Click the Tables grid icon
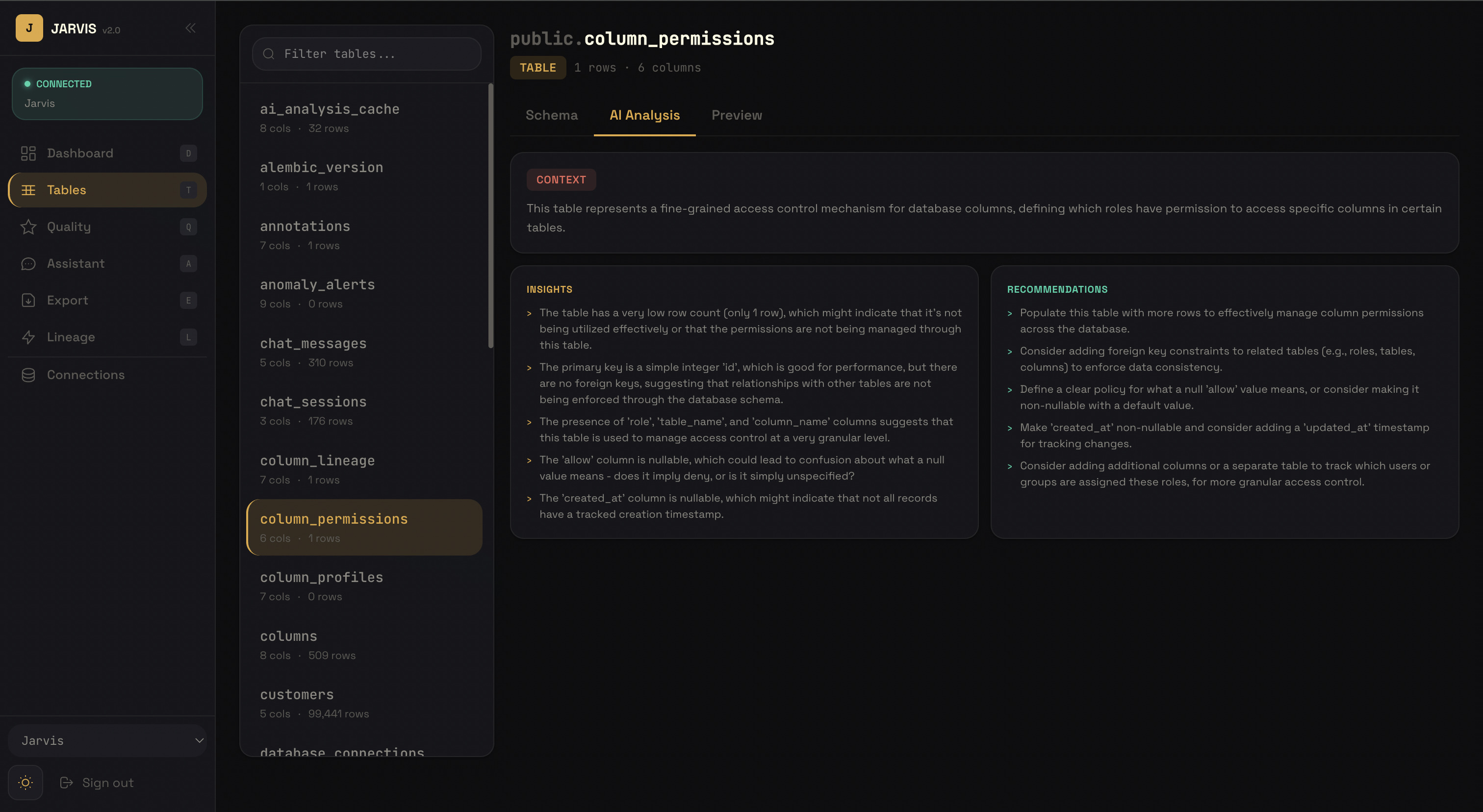Image resolution: width=1483 pixels, height=812 pixels. pos(28,190)
